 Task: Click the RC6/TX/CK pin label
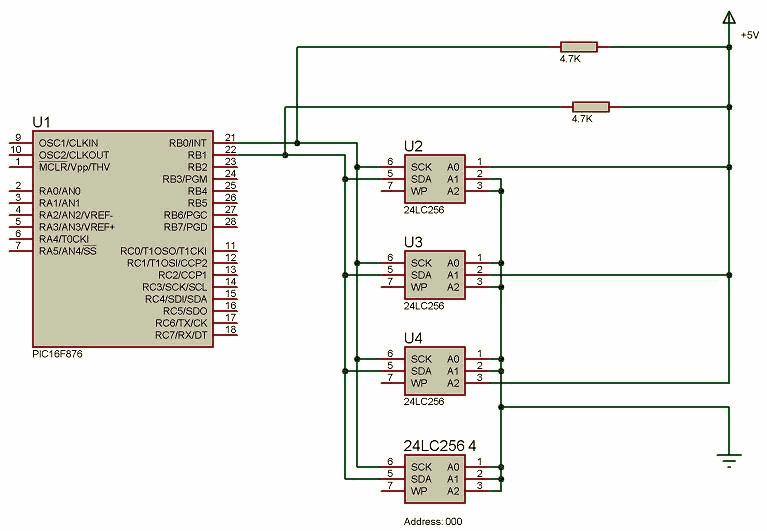click(x=181, y=323)
